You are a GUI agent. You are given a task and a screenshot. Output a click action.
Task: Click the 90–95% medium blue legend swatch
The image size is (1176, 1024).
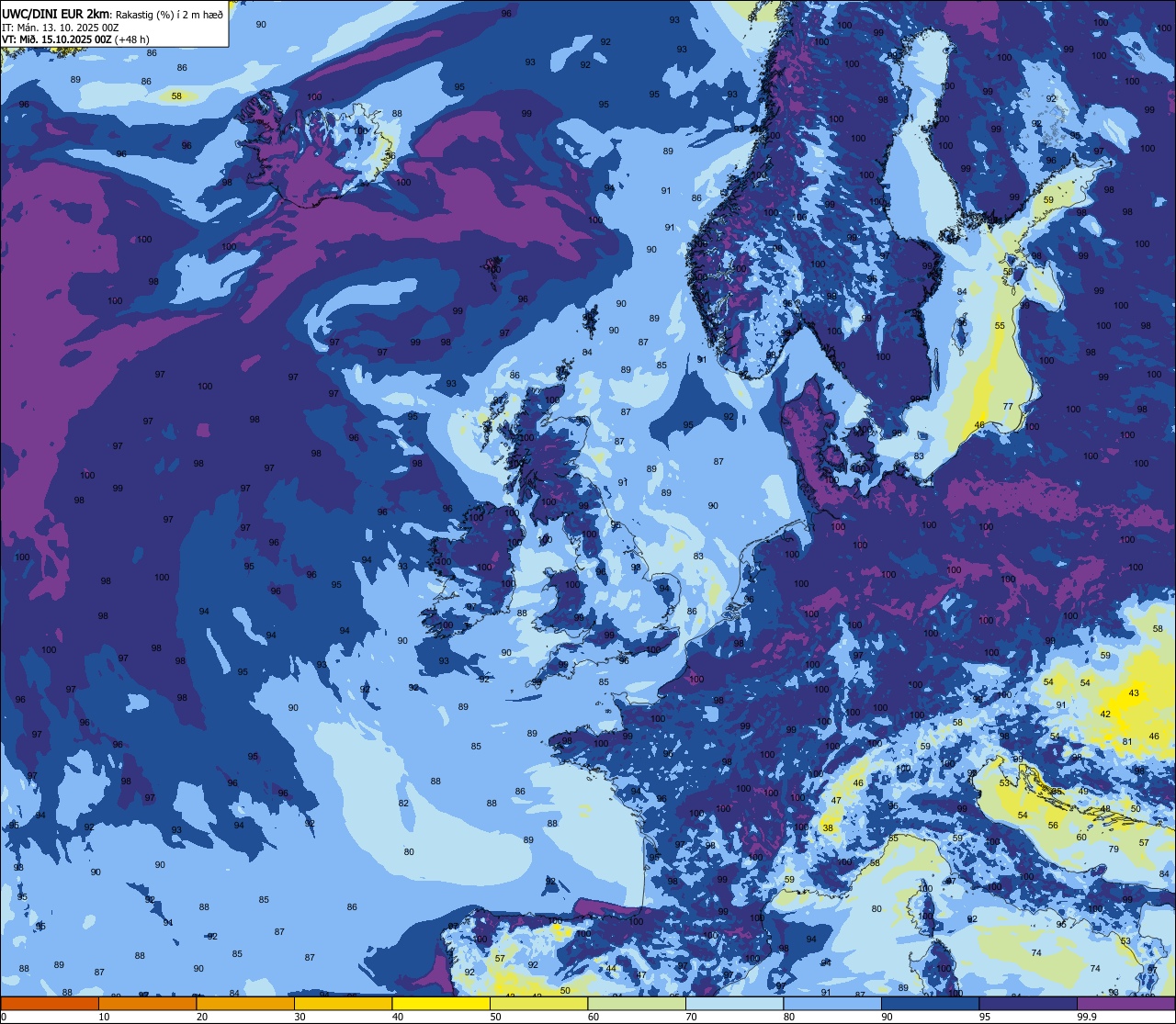930,1004
